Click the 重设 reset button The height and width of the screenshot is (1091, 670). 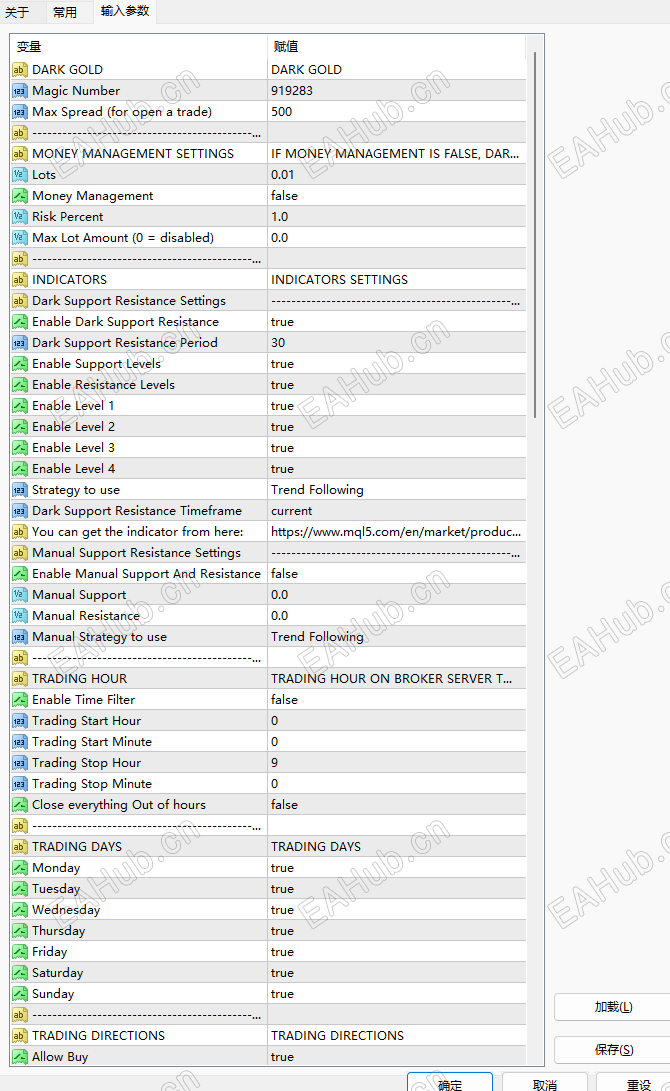635,1083
